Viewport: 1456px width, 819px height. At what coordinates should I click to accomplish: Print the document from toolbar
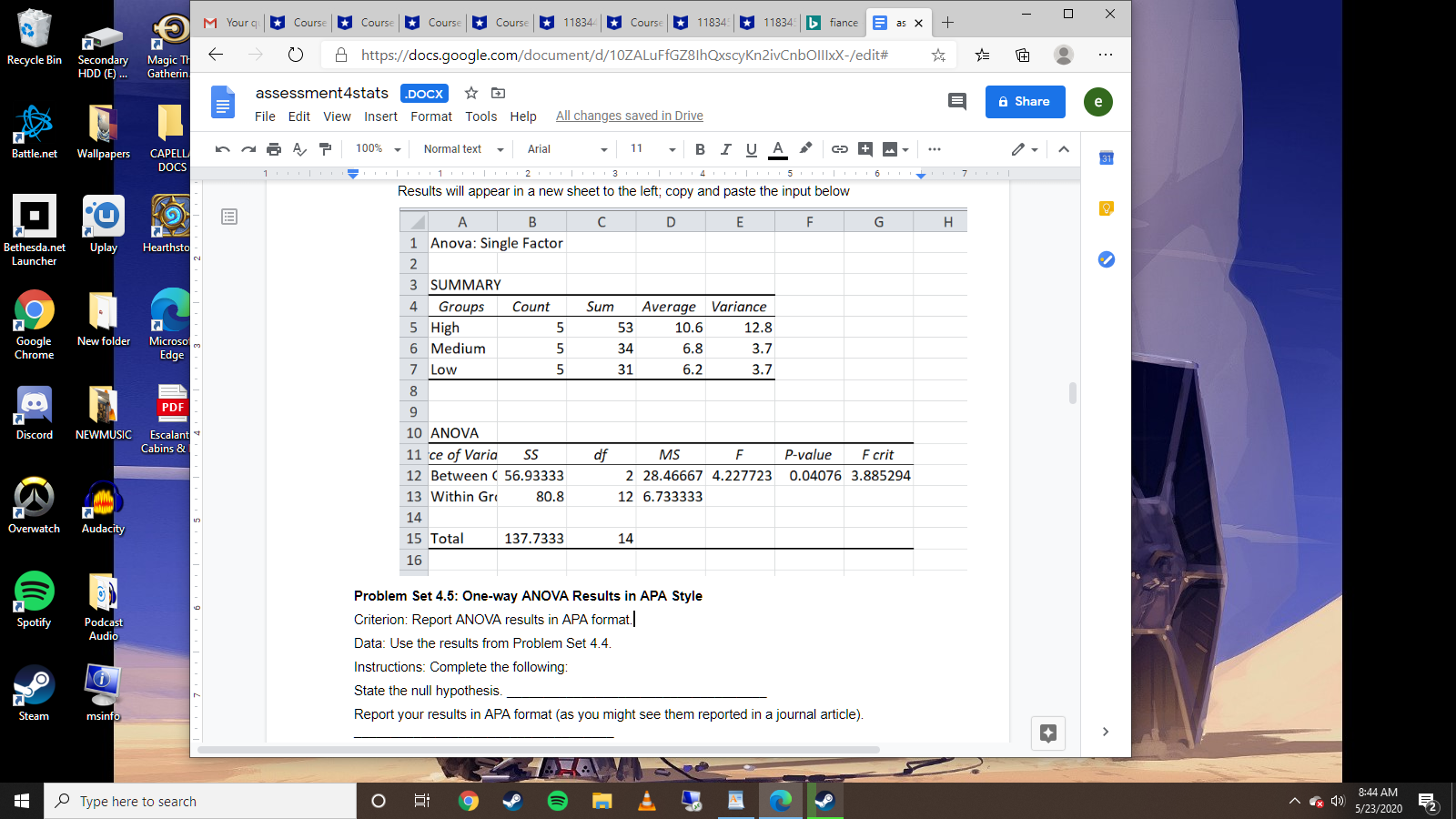[274, 149]
